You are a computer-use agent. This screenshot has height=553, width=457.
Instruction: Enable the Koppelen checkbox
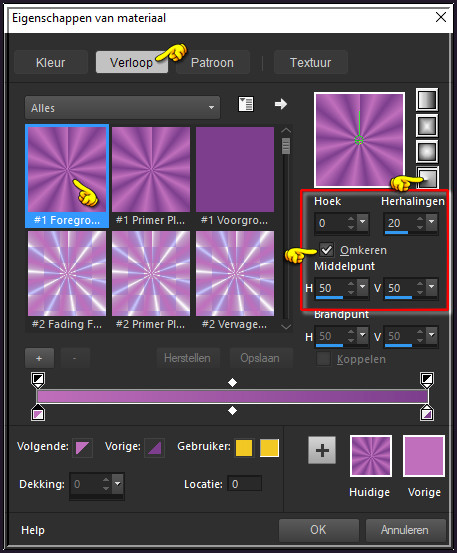pos(323,359)
